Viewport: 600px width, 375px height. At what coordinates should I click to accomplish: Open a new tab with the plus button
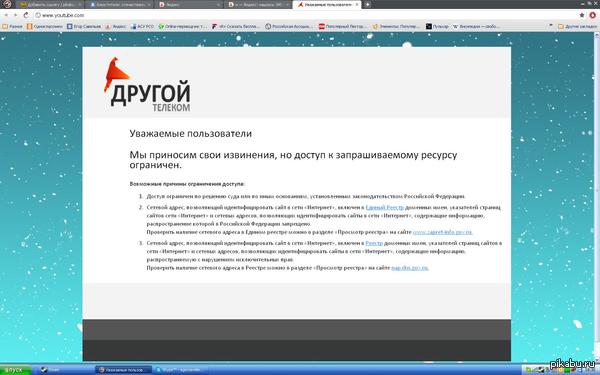pos(368,5)
